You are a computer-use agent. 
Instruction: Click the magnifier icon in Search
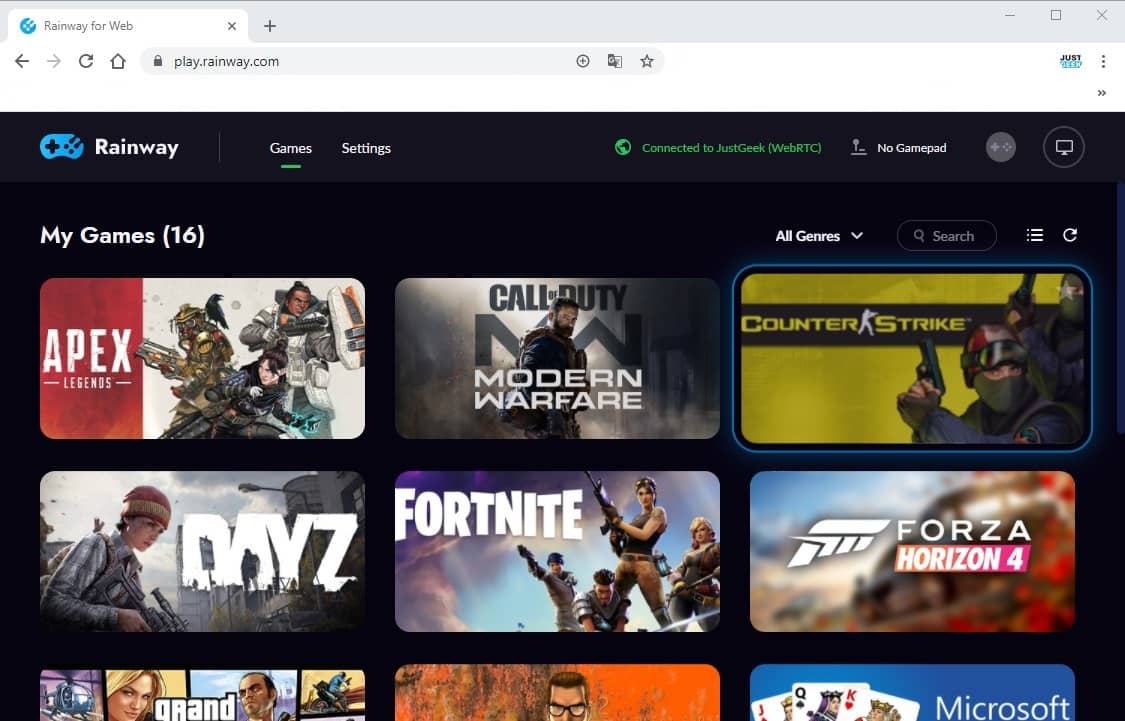(918, 235)
